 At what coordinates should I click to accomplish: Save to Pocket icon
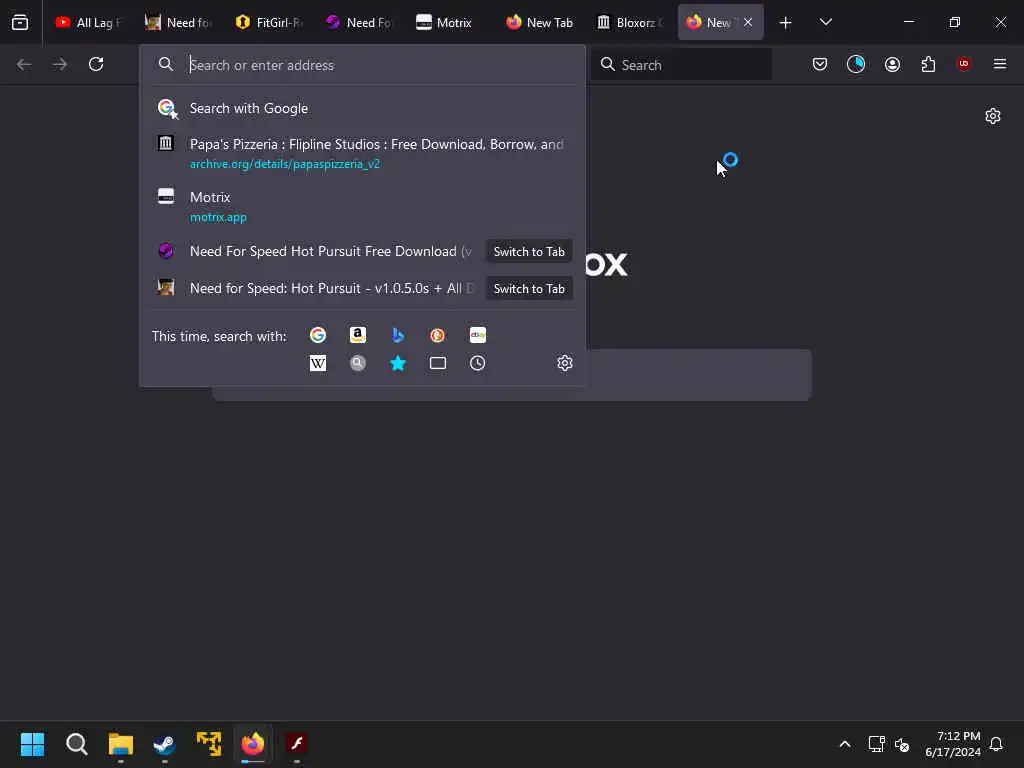coord(820,64)
